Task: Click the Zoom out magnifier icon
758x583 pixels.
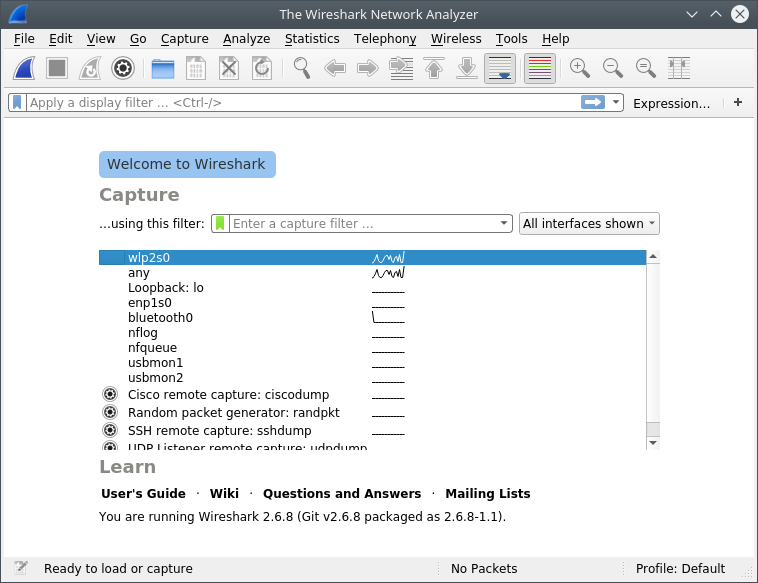Action: (612, 68)
